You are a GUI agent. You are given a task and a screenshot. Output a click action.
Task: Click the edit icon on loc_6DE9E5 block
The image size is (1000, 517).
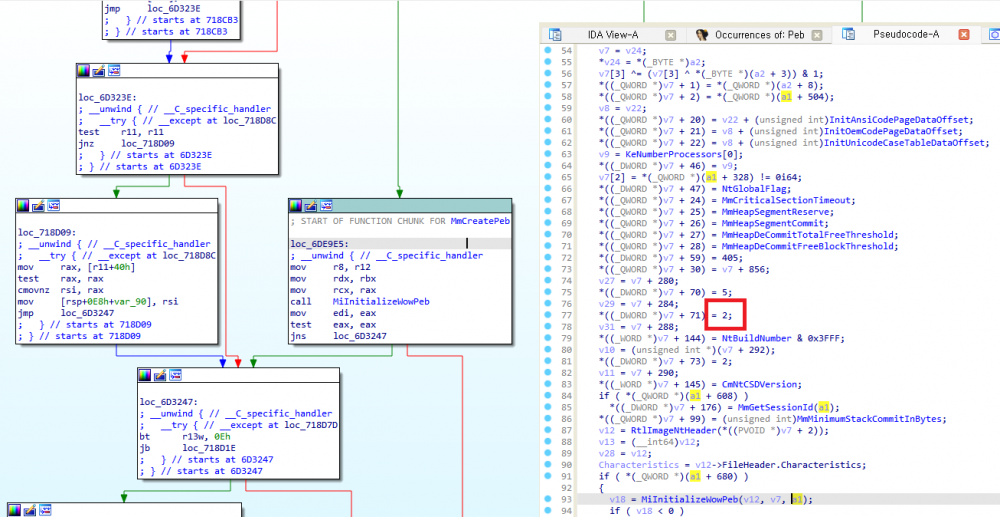click(309, 205)
